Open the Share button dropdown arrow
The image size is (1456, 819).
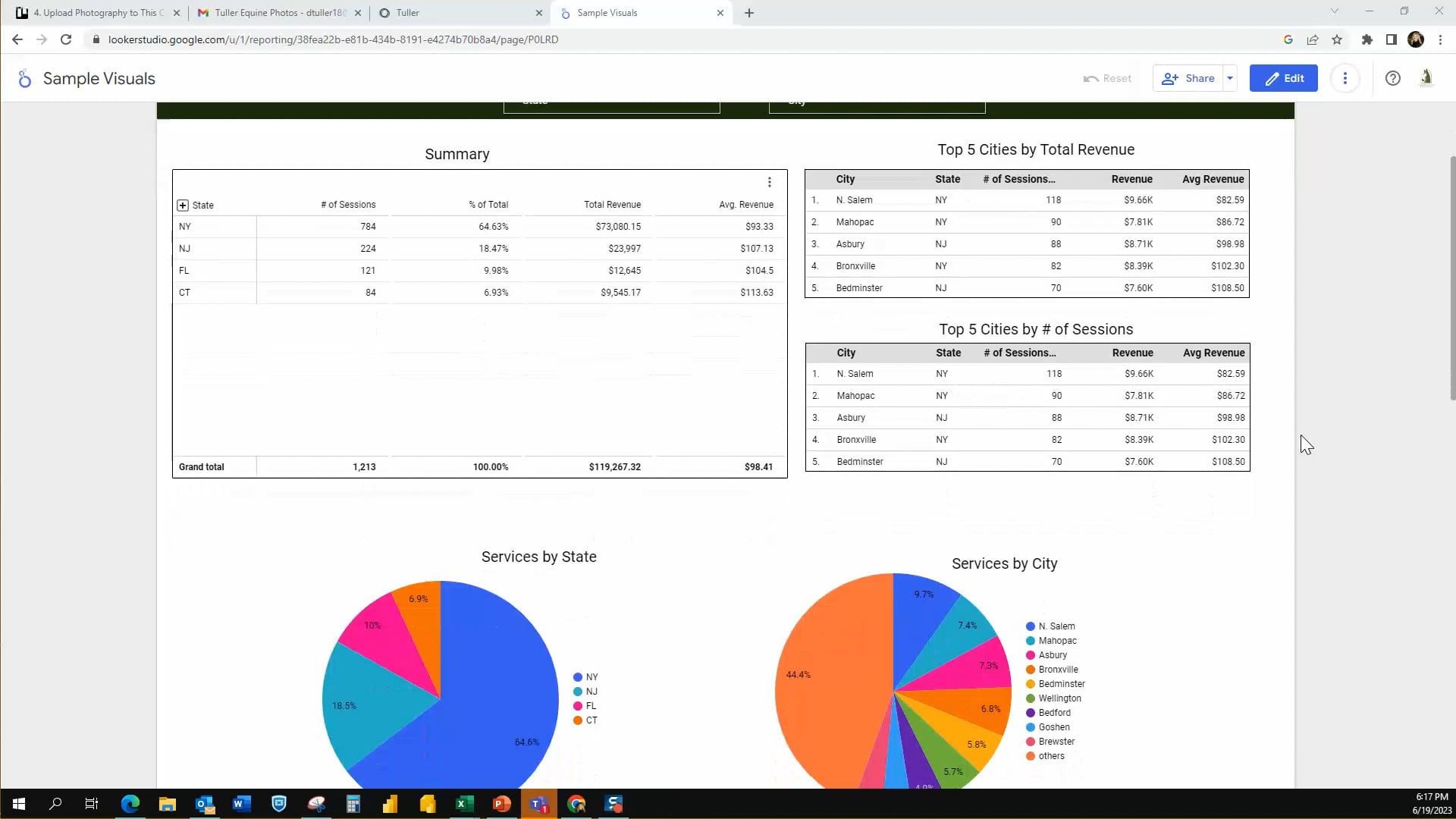pyautogui.click(x=1230, y=78)
